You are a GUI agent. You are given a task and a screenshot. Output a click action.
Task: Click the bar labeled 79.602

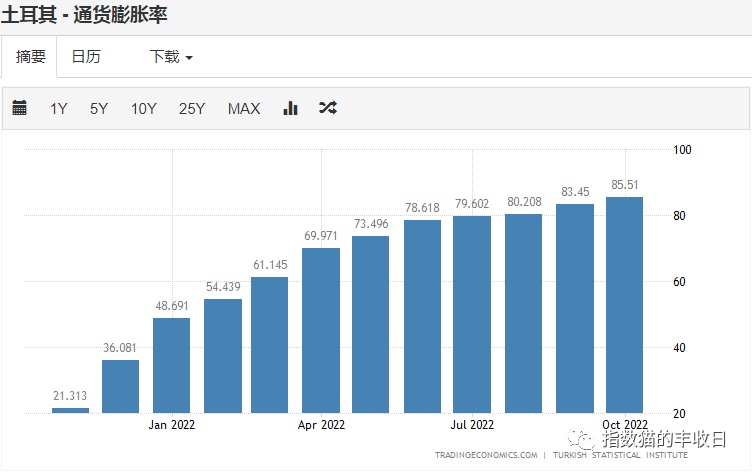(472, 314)
